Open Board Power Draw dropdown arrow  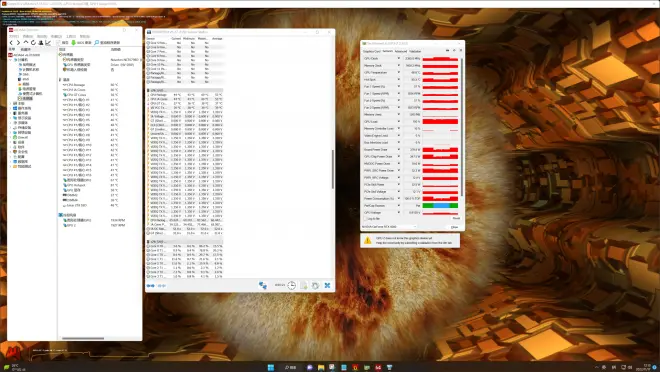click(x=399, y=149)
